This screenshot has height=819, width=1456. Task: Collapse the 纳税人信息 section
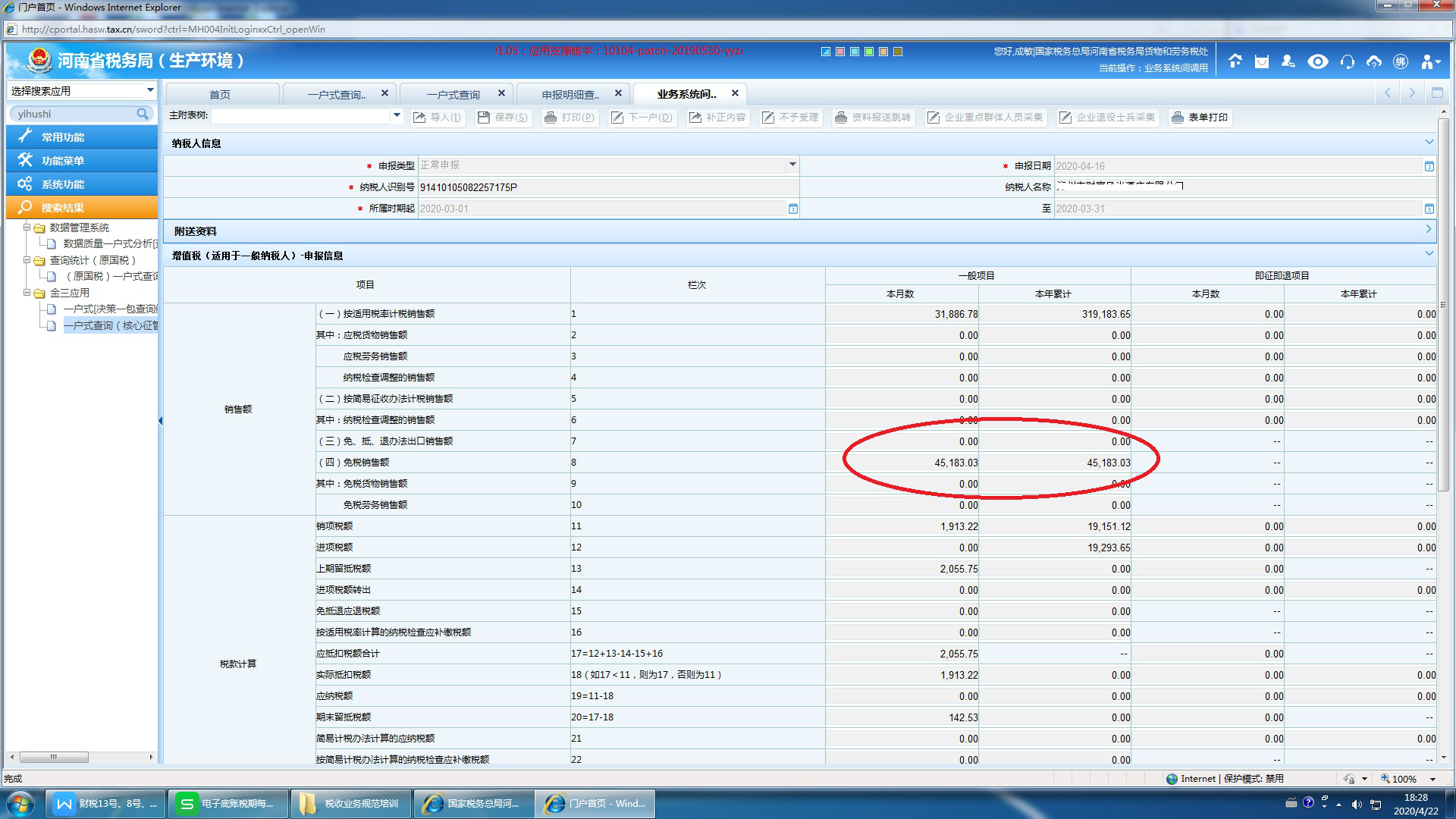coord(1429,143)
